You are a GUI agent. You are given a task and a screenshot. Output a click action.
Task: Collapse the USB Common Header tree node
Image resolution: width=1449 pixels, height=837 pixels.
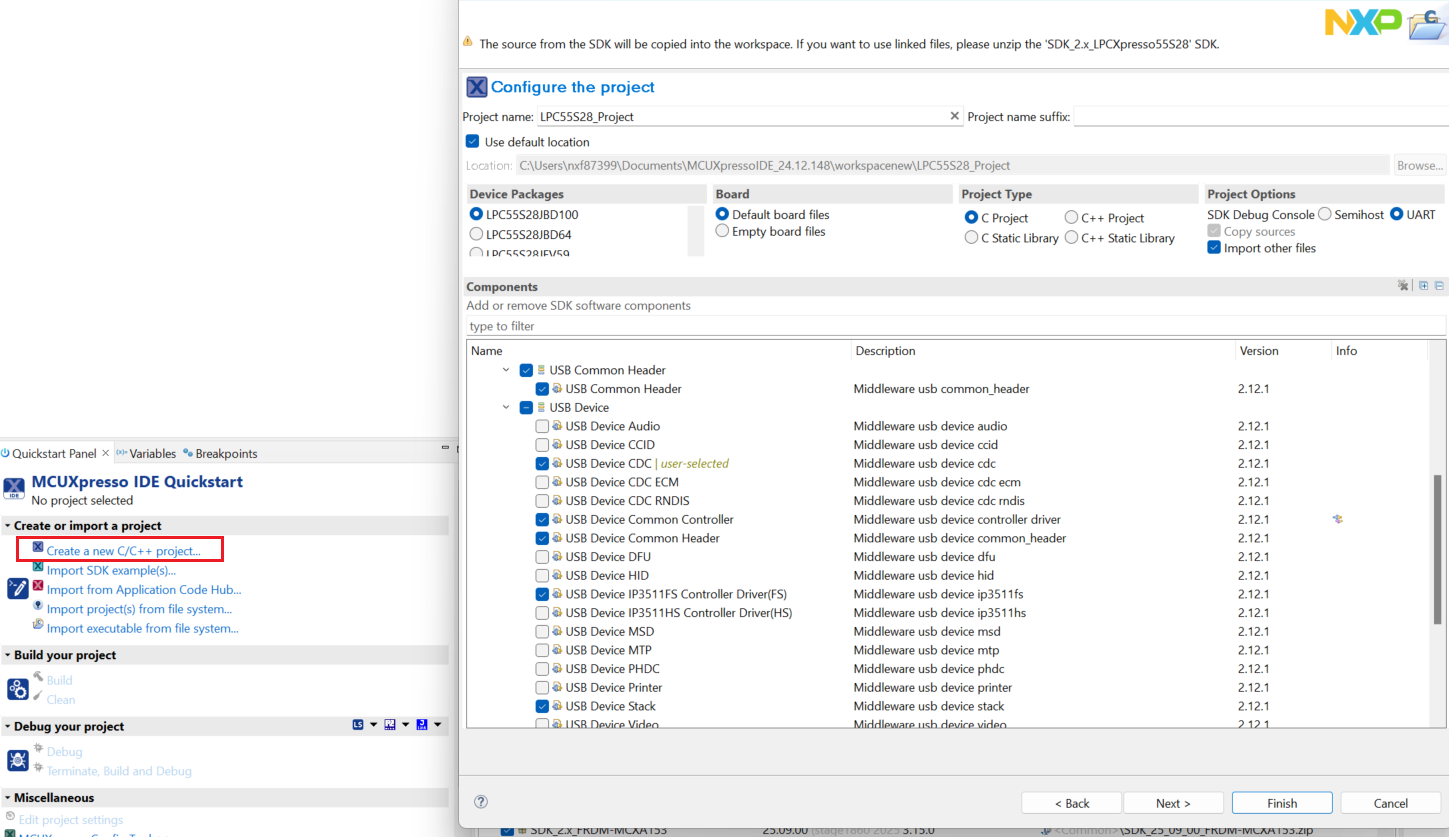click(507, 370)
